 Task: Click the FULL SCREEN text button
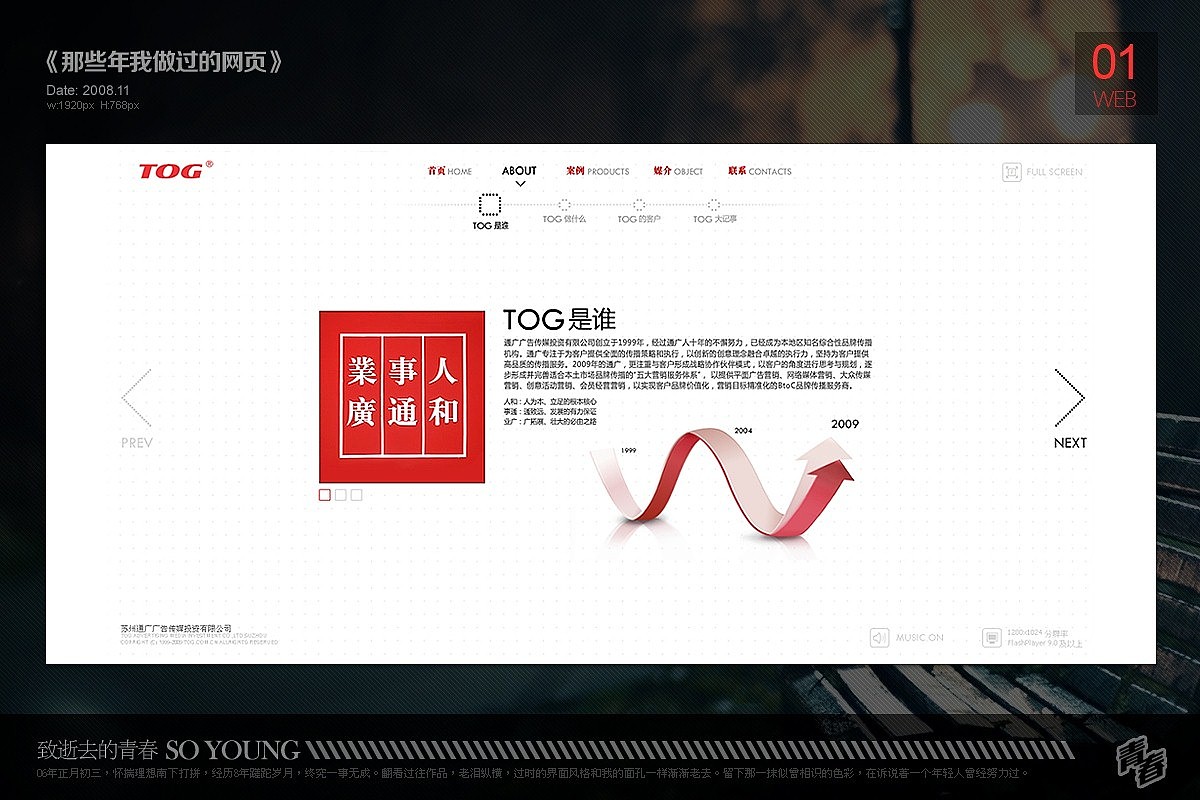1054,172
